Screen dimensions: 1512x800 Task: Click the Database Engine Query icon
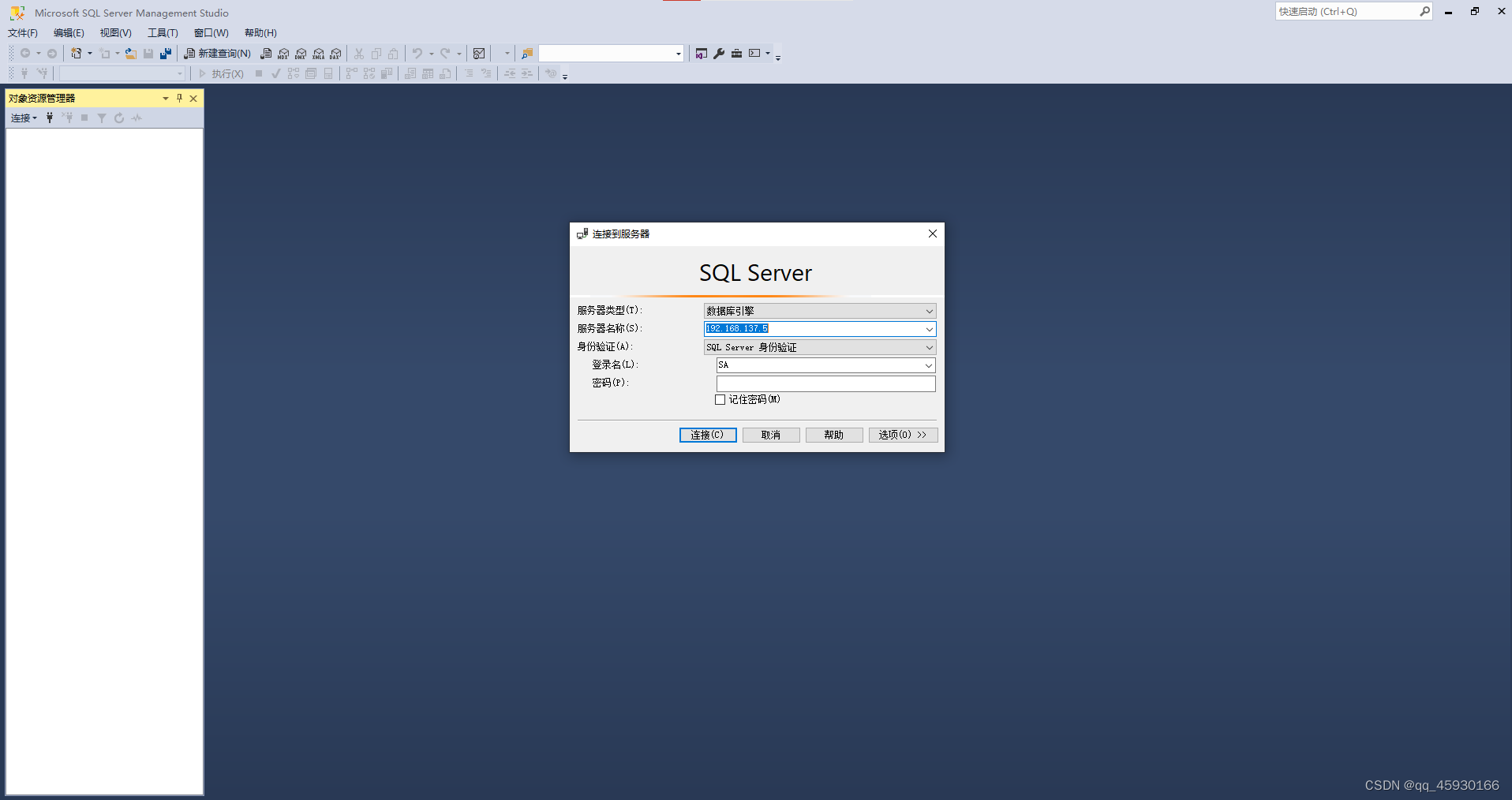tap(266, 54)
